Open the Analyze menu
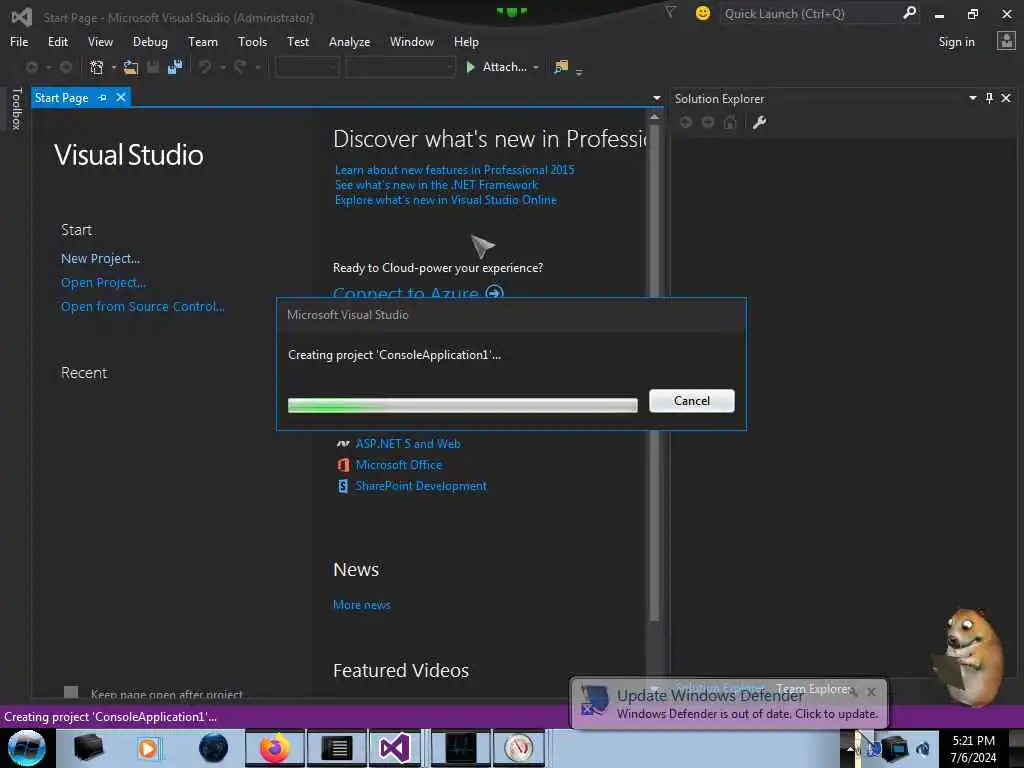Screen dimensions: 1024x768 point(349,41)
